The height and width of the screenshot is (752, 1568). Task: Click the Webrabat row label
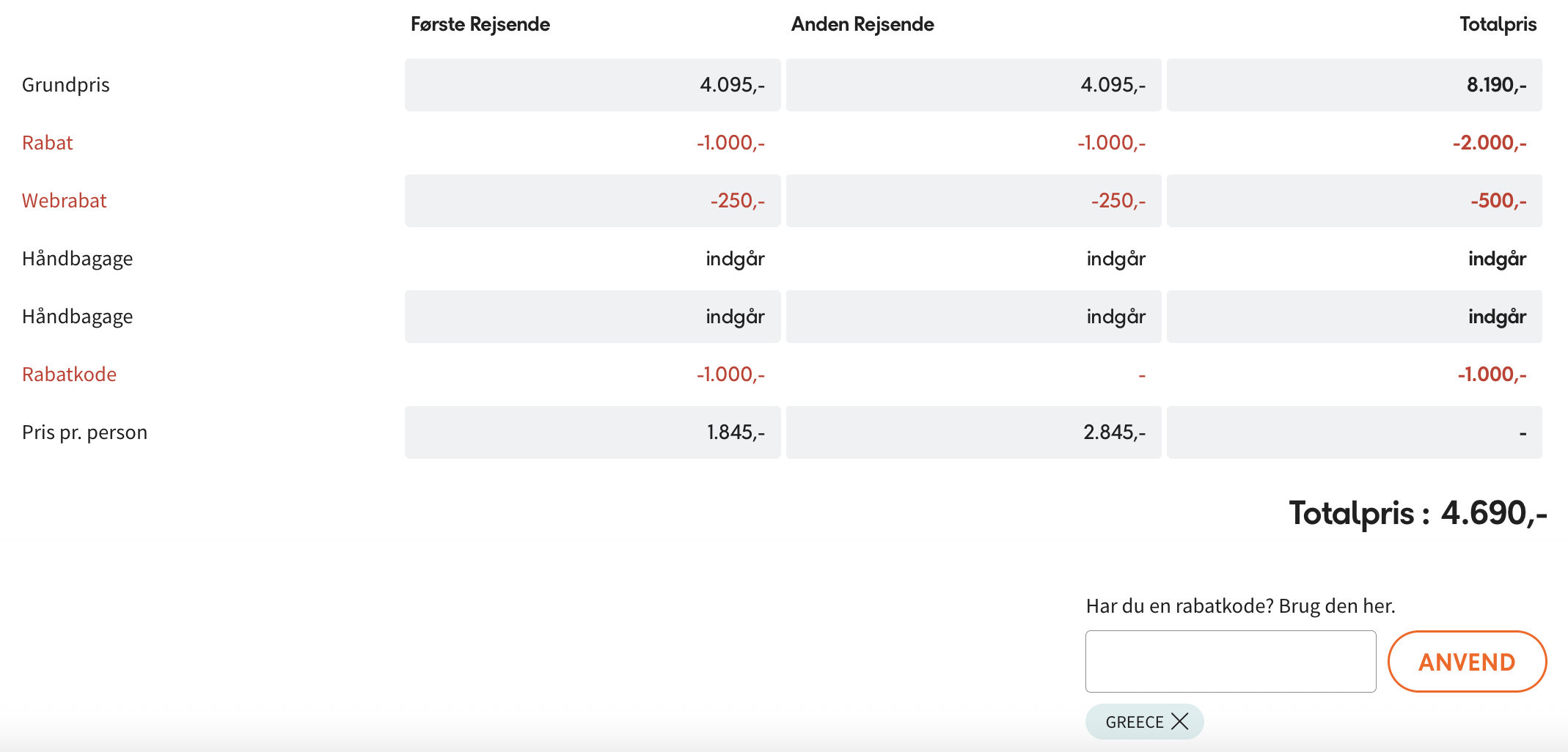tap(65, 201)
